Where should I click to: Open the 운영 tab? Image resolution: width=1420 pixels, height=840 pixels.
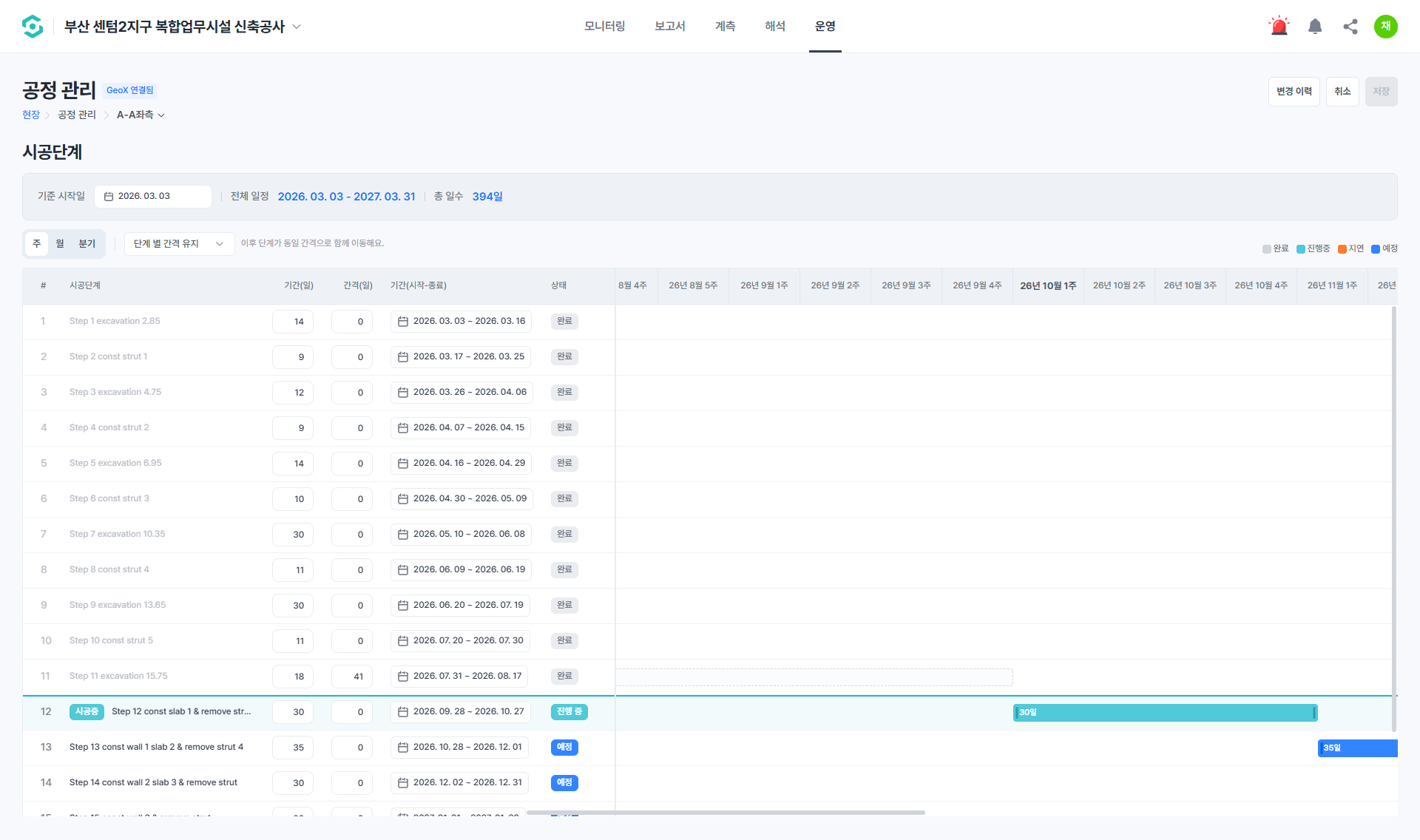click(x=825, y=27)
